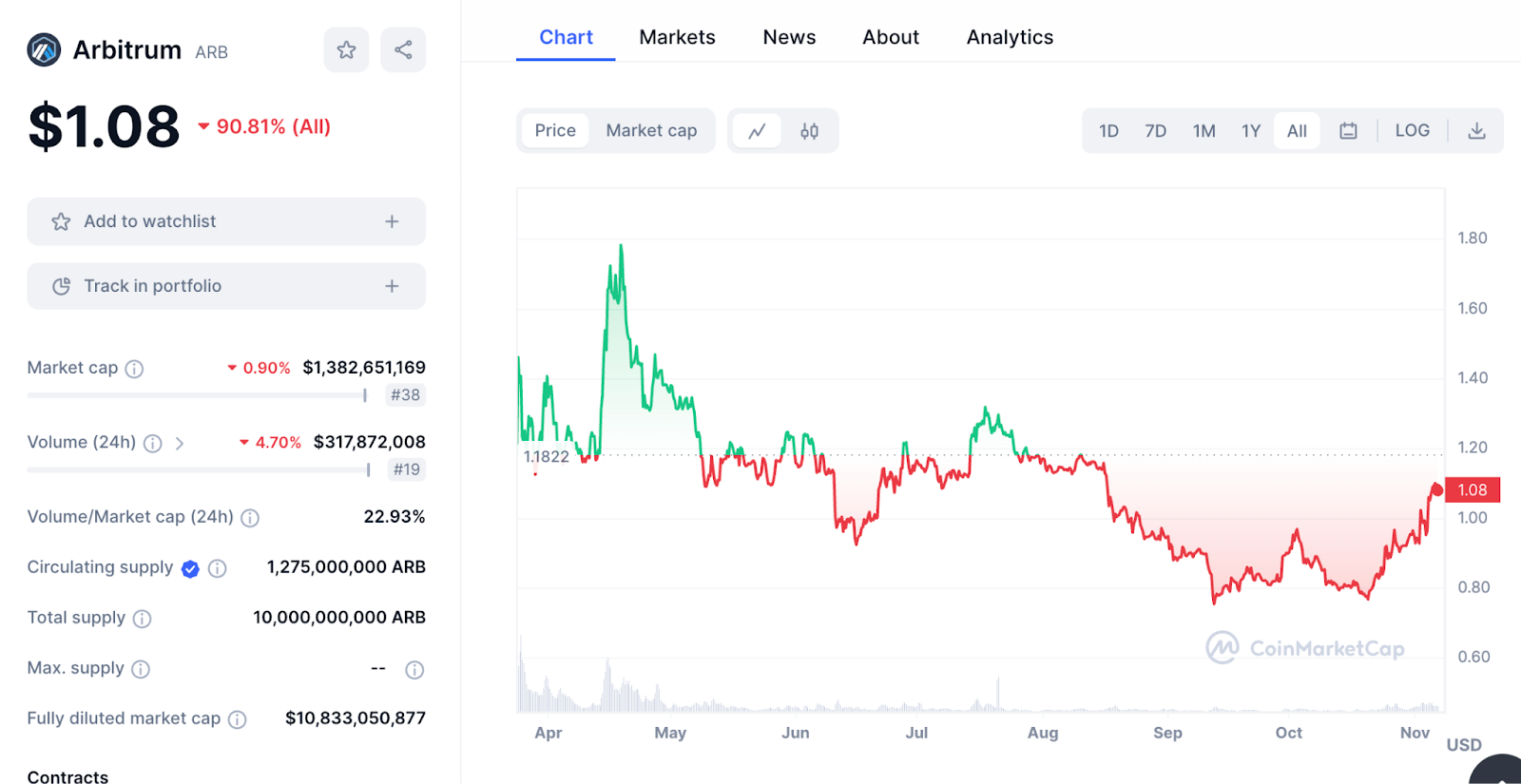The height and width of the screenshot is (784, 1521).
Task: Click the Fully diluted market cap info icon
Action: pyautogui.click(x=238, y=719)
